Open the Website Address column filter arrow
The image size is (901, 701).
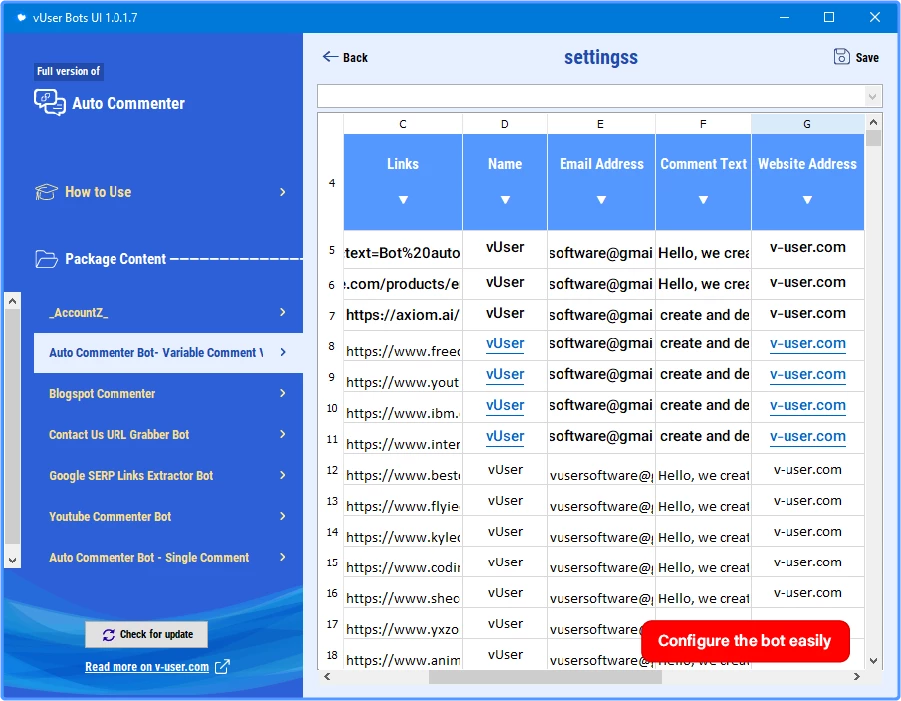[807, 200]
